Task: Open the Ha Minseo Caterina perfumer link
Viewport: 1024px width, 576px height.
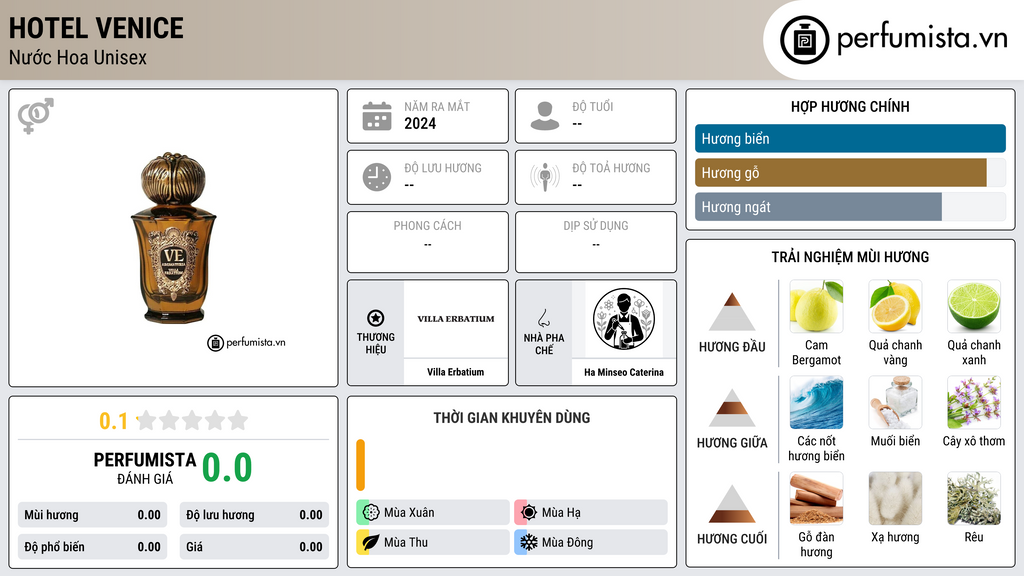Action: click(x=624, y=372)
